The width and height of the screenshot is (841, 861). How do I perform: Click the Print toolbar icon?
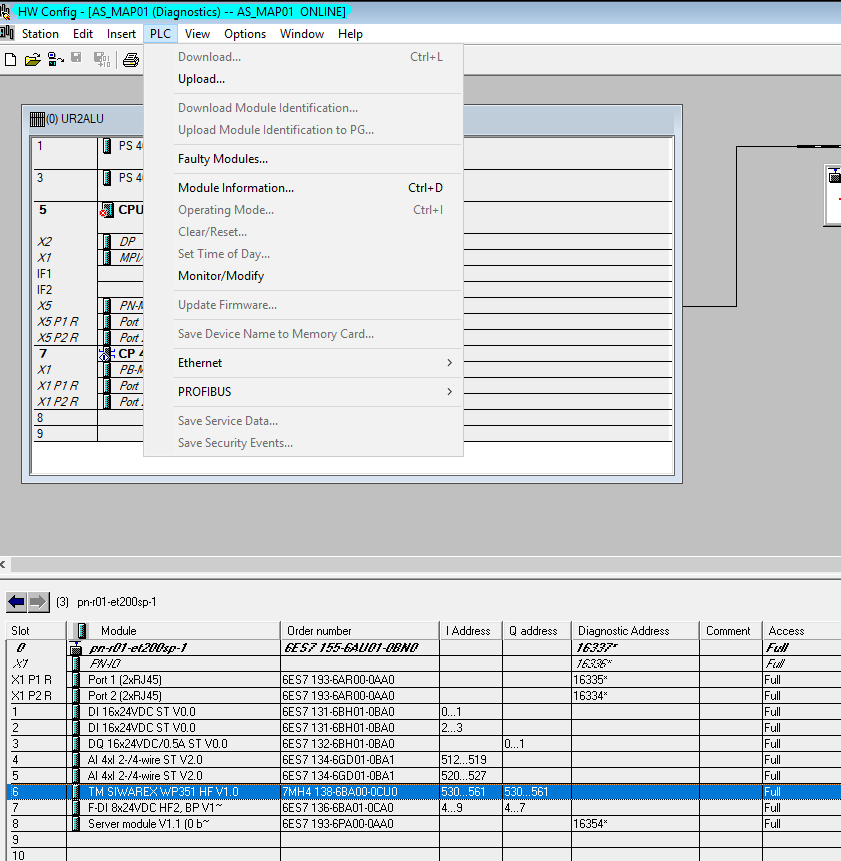point(130,60)
